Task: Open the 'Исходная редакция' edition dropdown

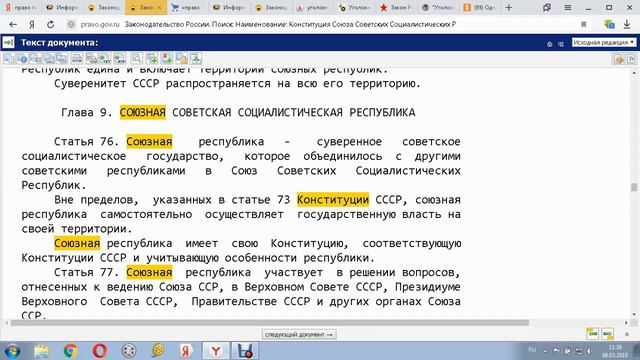Action: [604, 42]
